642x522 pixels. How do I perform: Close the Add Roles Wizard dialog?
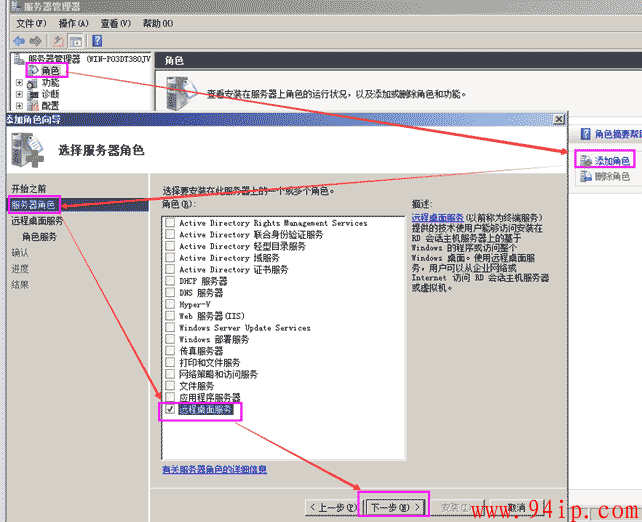[559, 119]
